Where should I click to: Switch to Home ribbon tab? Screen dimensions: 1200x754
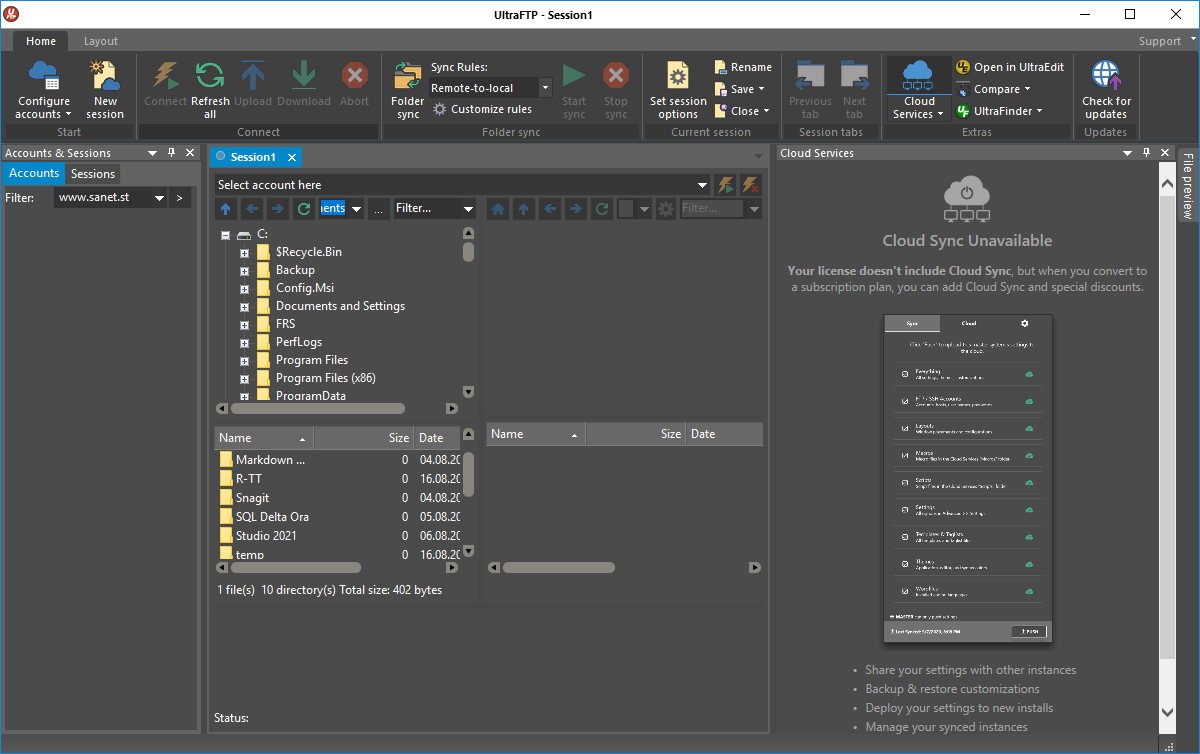click(x=41, y=41)
